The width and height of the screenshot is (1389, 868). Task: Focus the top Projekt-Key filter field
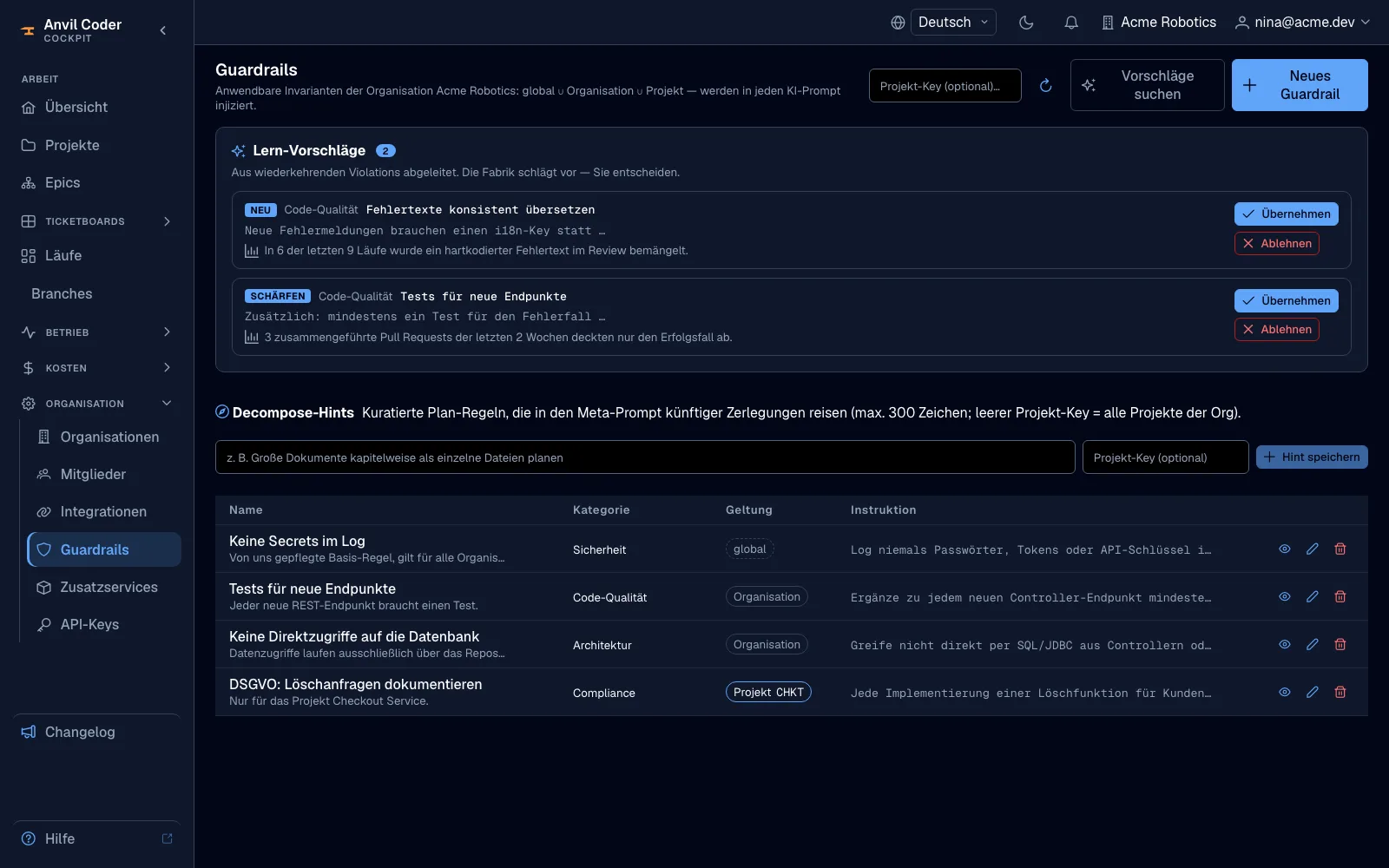click(945, 86)
